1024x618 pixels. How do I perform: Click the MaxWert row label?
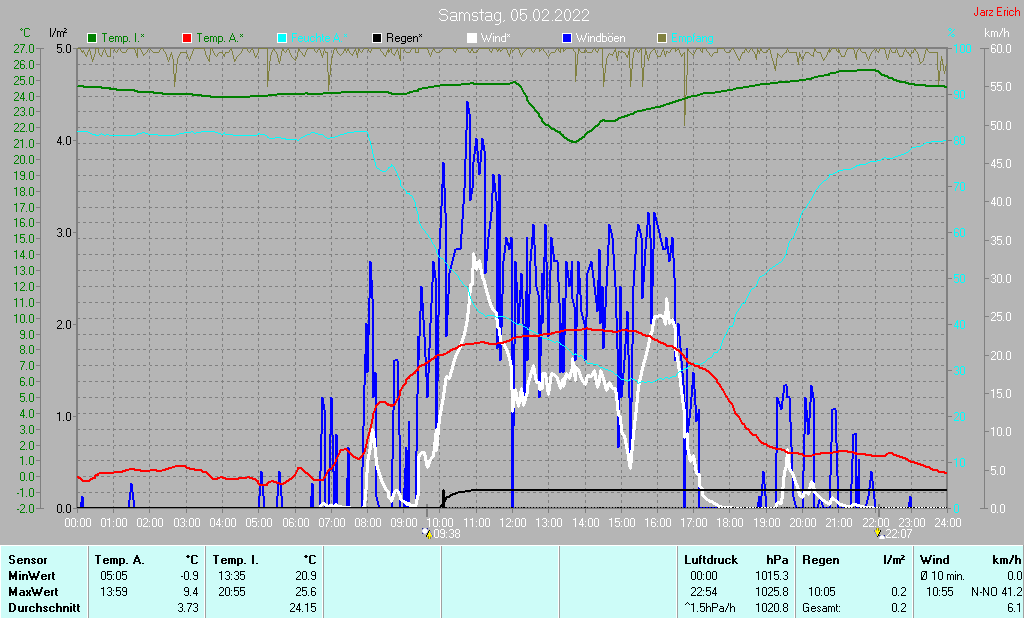coord(33,592)
